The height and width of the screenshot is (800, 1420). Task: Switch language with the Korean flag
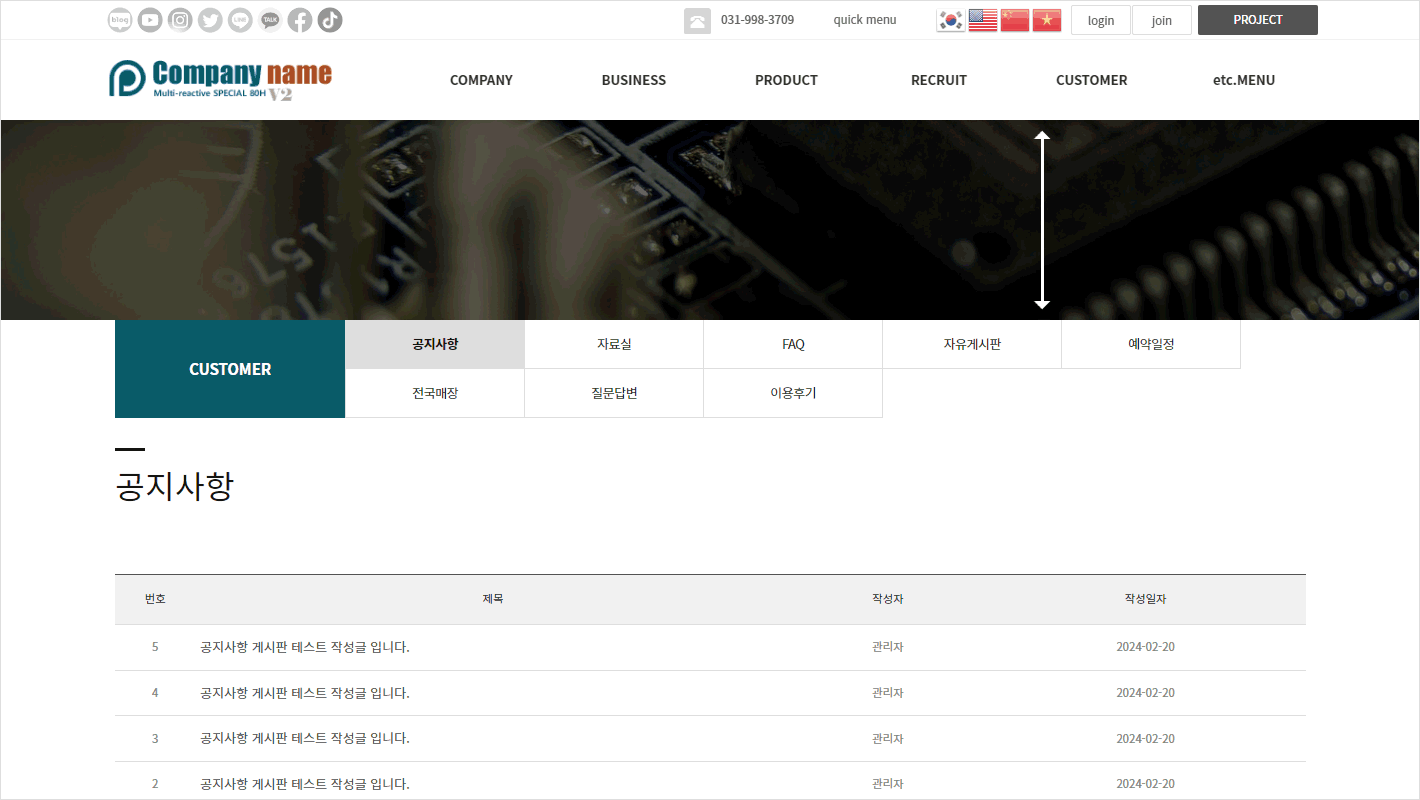coord(951,20)
